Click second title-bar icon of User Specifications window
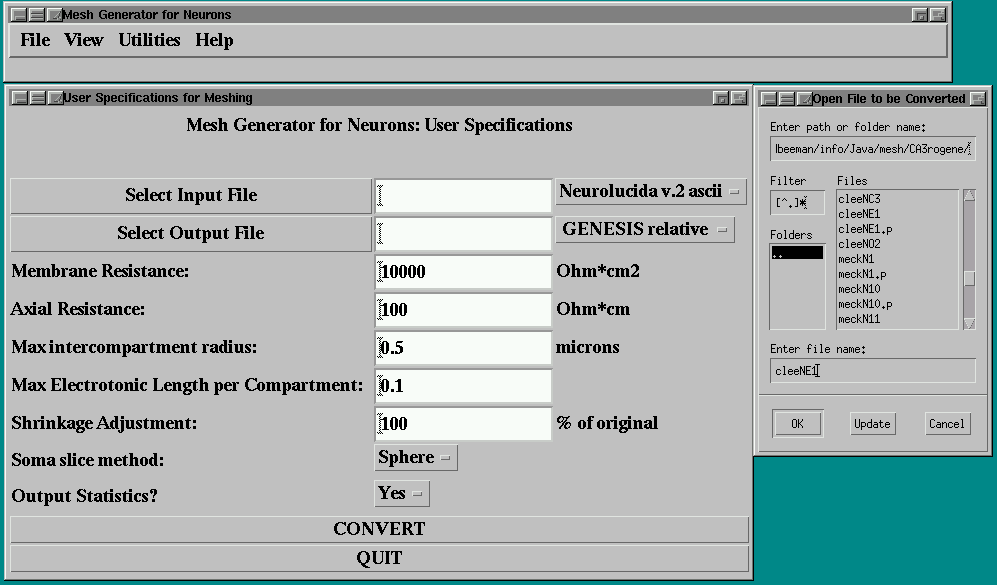 (38, 98)
